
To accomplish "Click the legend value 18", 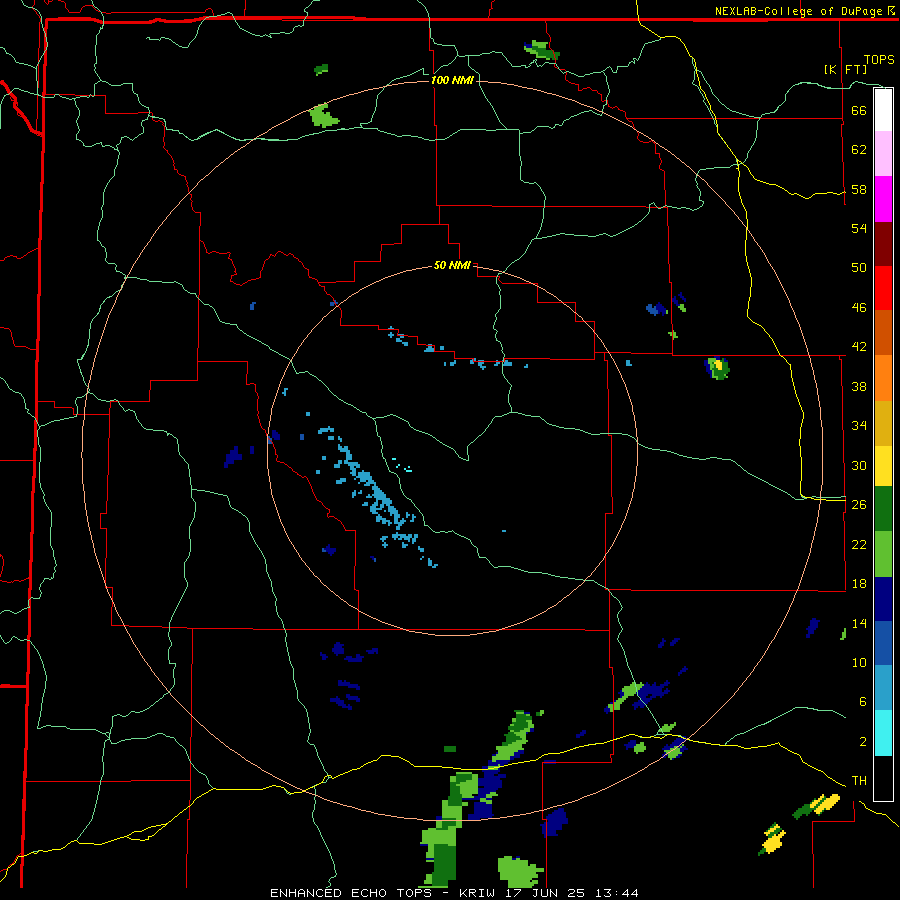I will (859, 584).
